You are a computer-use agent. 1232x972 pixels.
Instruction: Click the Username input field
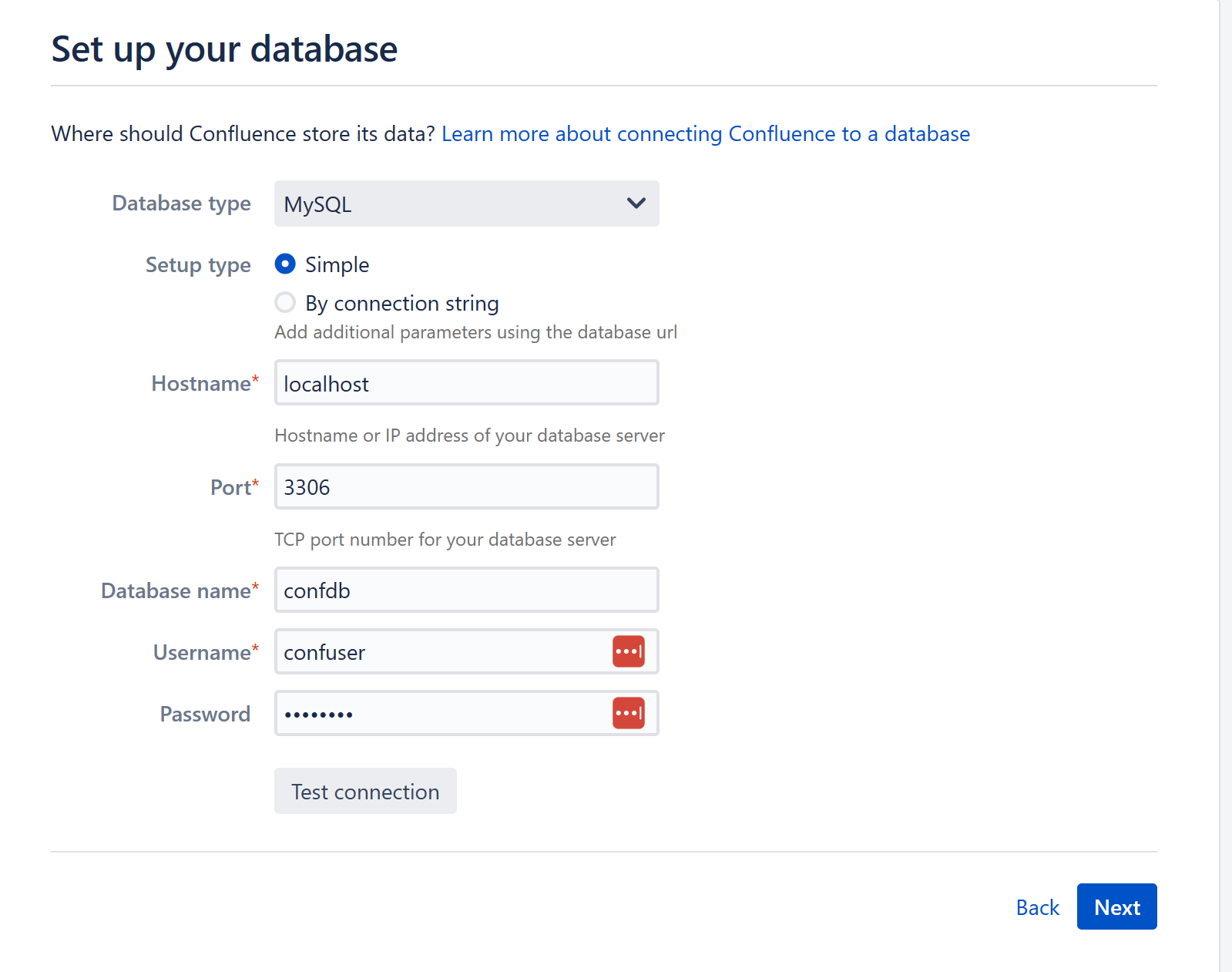[x=466, y=651]
